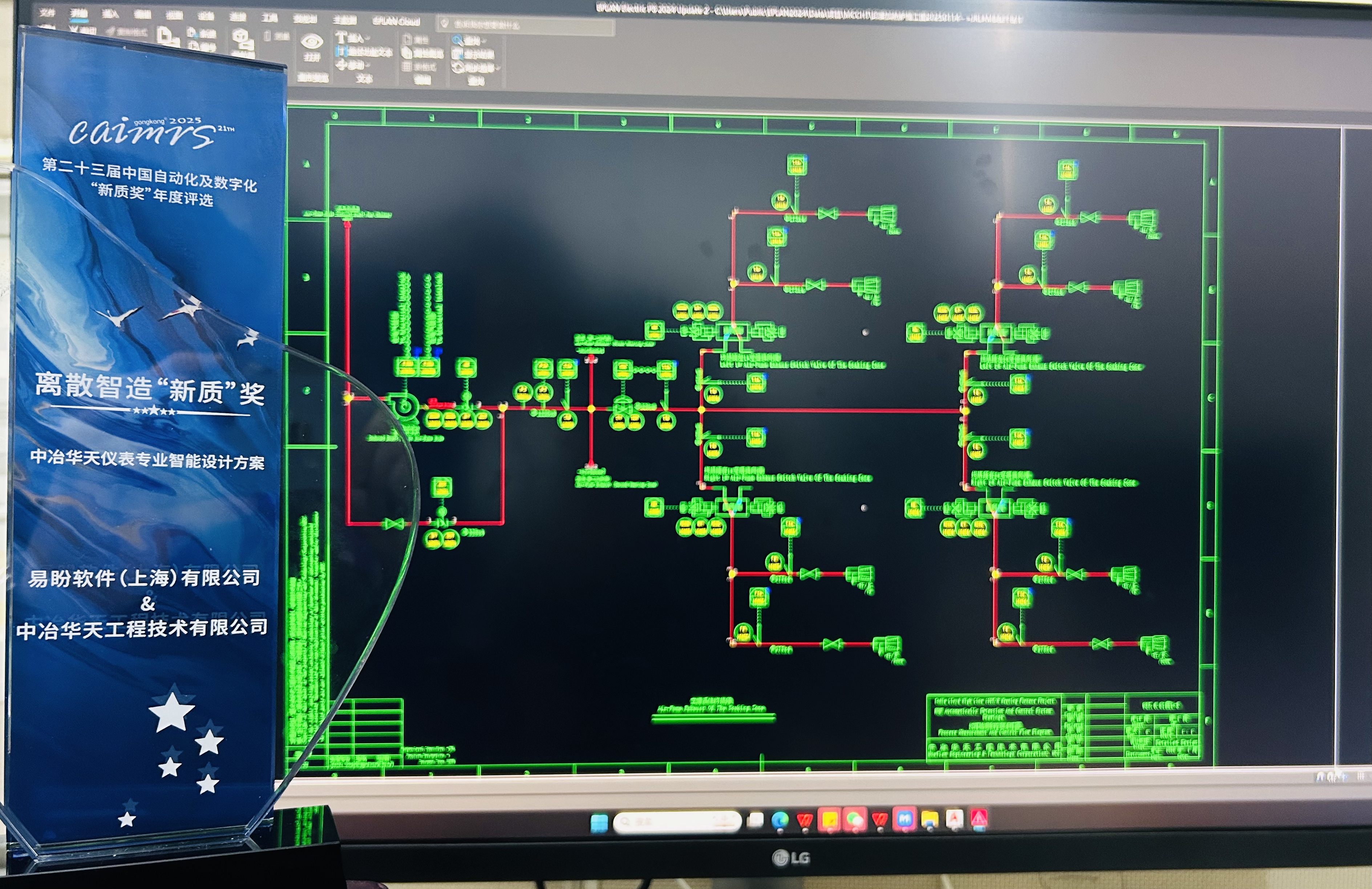1372x889 pixels.
Task: Expand the 同步选择 dropdown arrow
Action: [498, 68]
